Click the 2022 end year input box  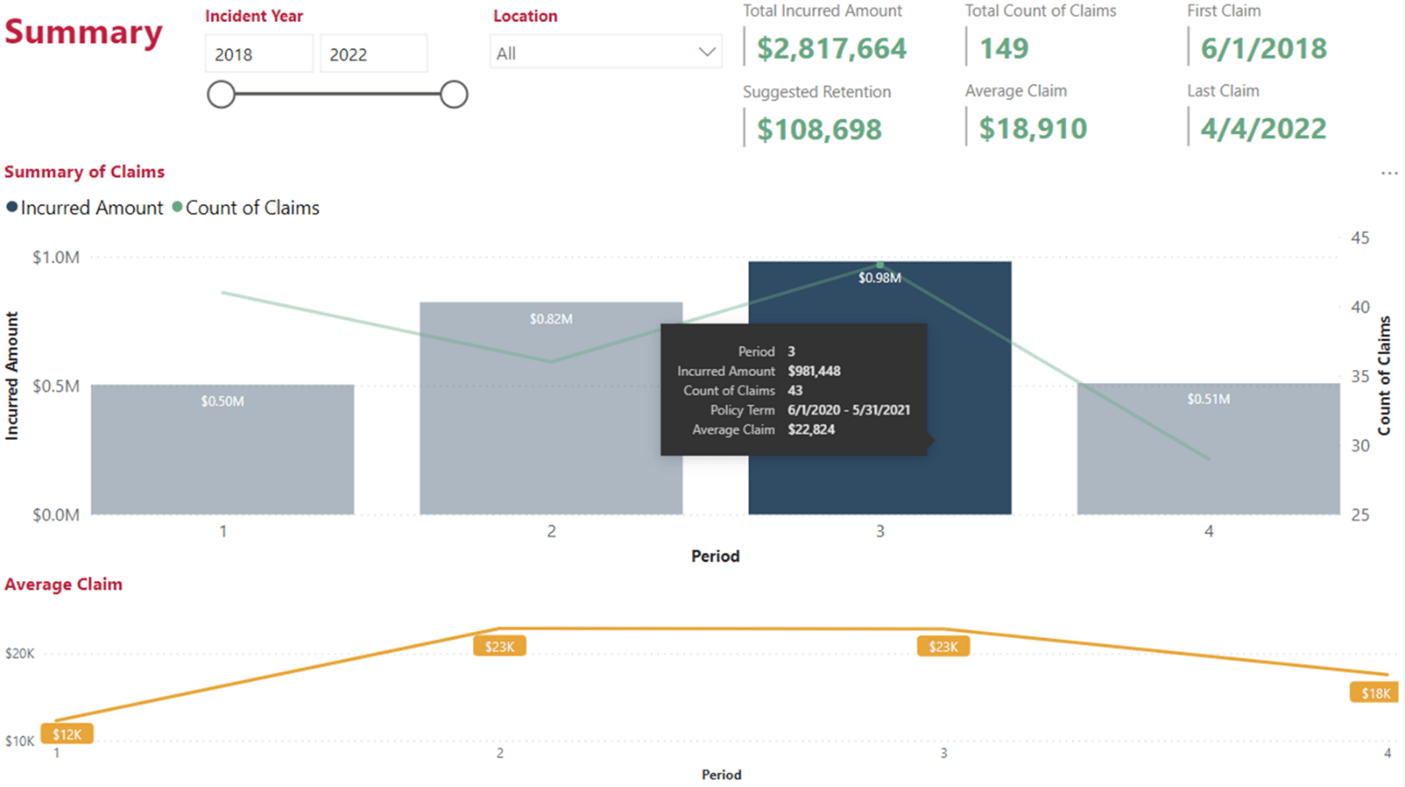pyautogui.click(x=373, y=54)
